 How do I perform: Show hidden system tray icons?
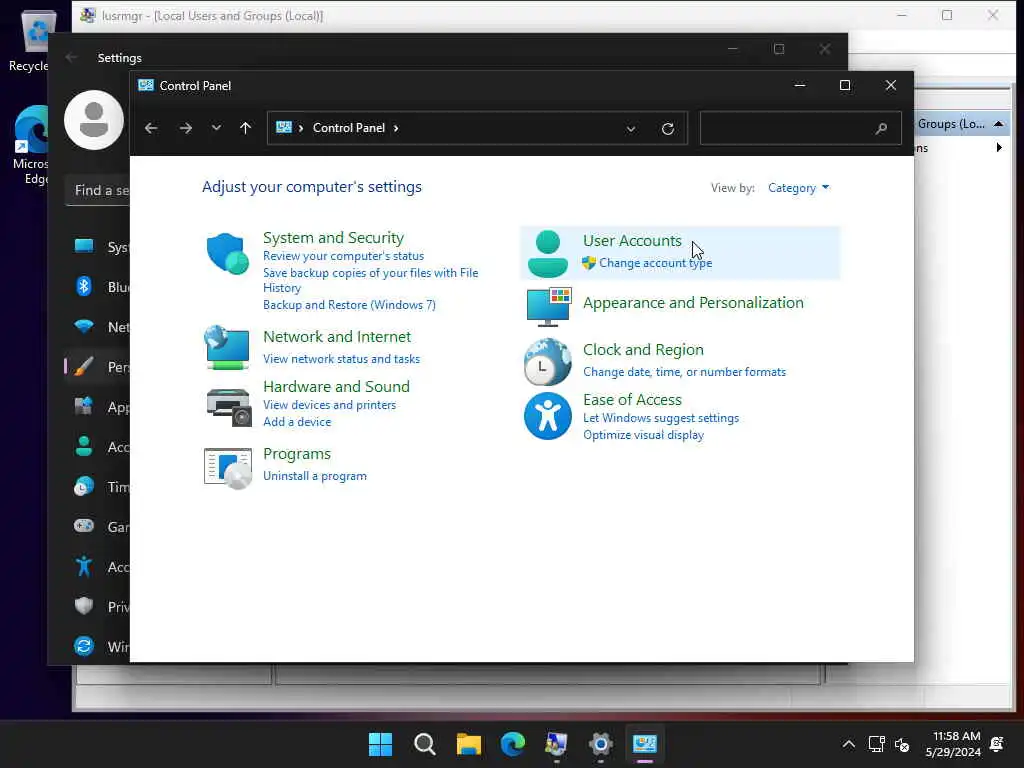pos(848,744)
